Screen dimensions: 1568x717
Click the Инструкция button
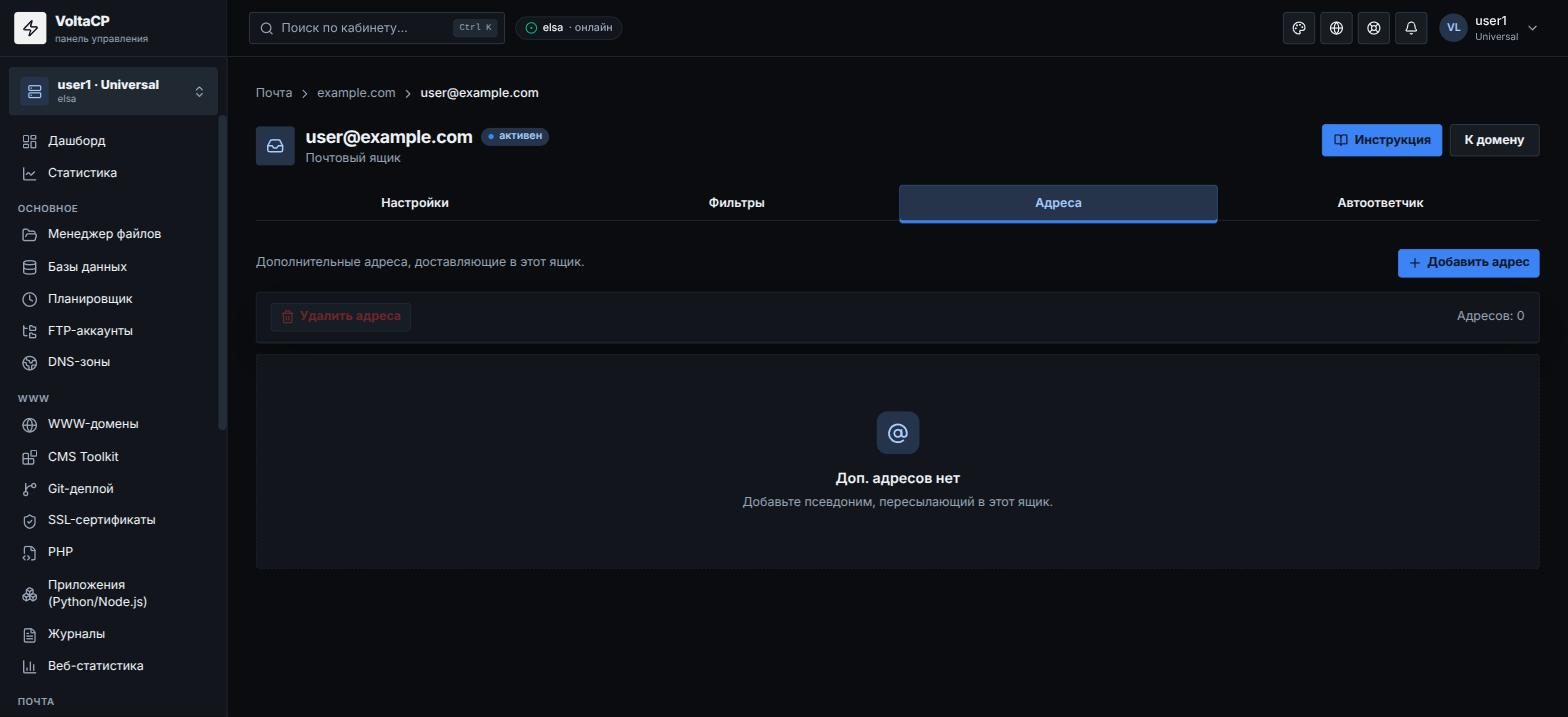[1382, 140]
